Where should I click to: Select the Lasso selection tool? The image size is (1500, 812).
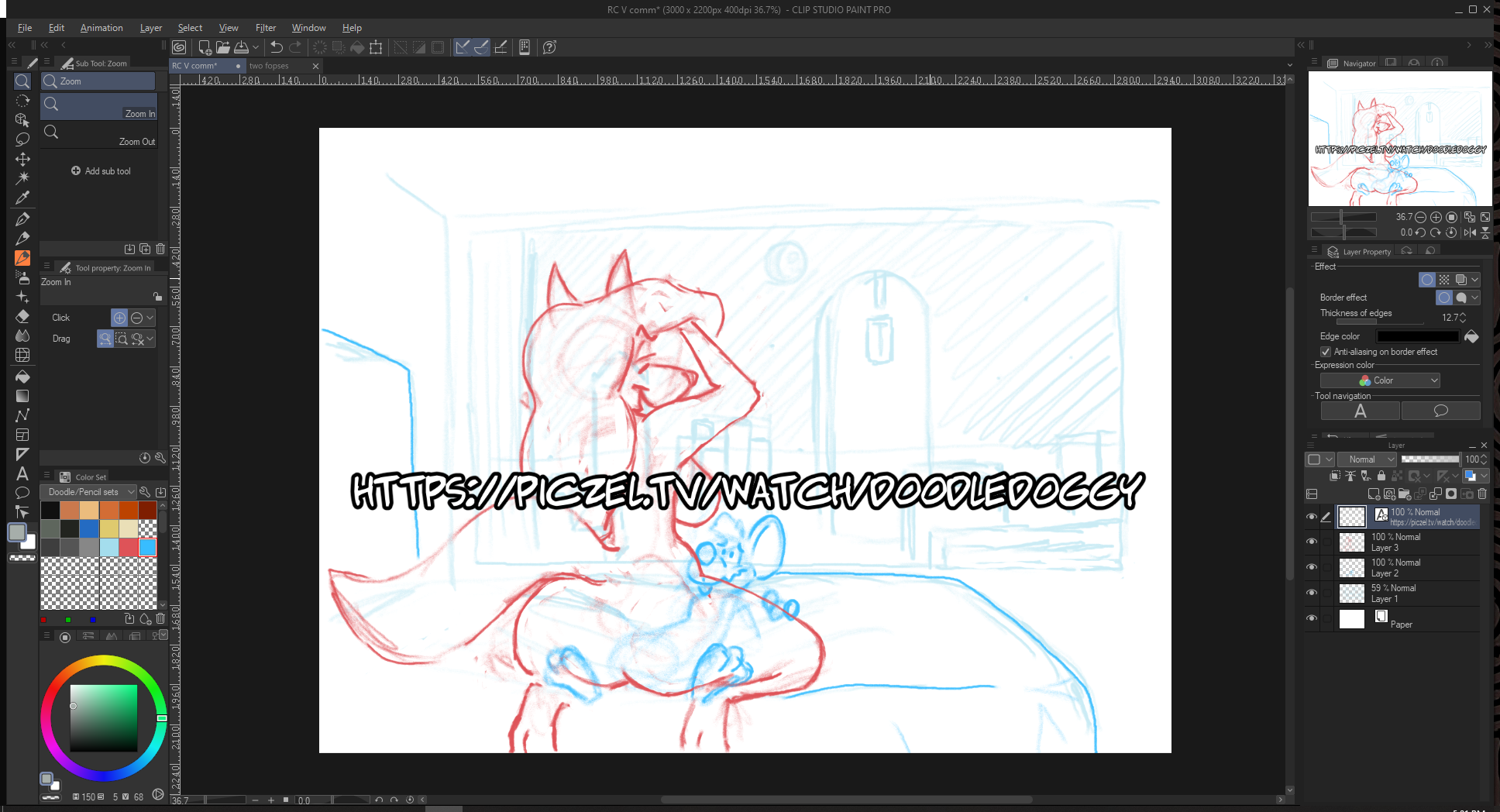coord(22,139)
